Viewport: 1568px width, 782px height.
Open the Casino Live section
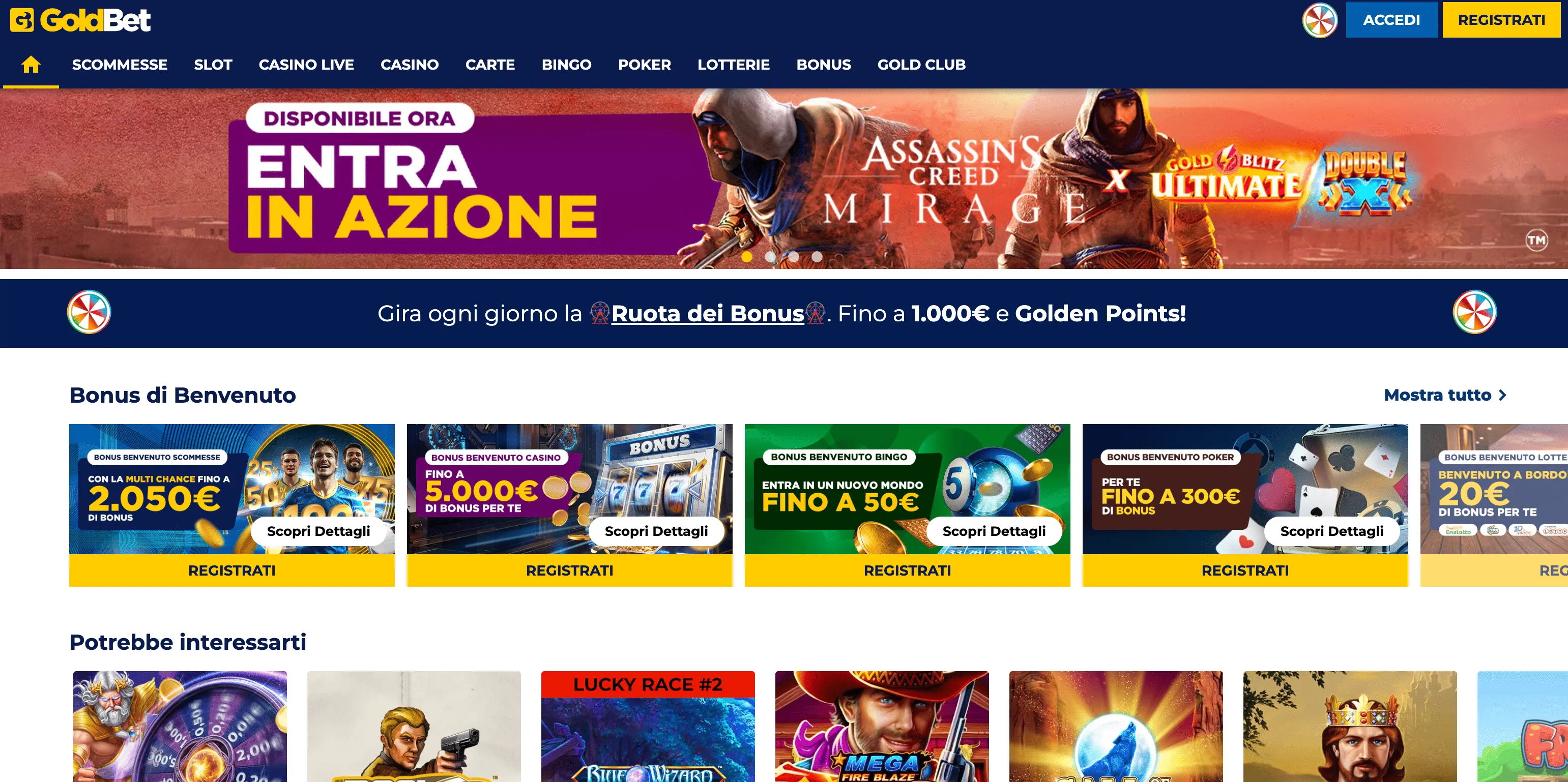pyautogui.click(x=306, y=65)
